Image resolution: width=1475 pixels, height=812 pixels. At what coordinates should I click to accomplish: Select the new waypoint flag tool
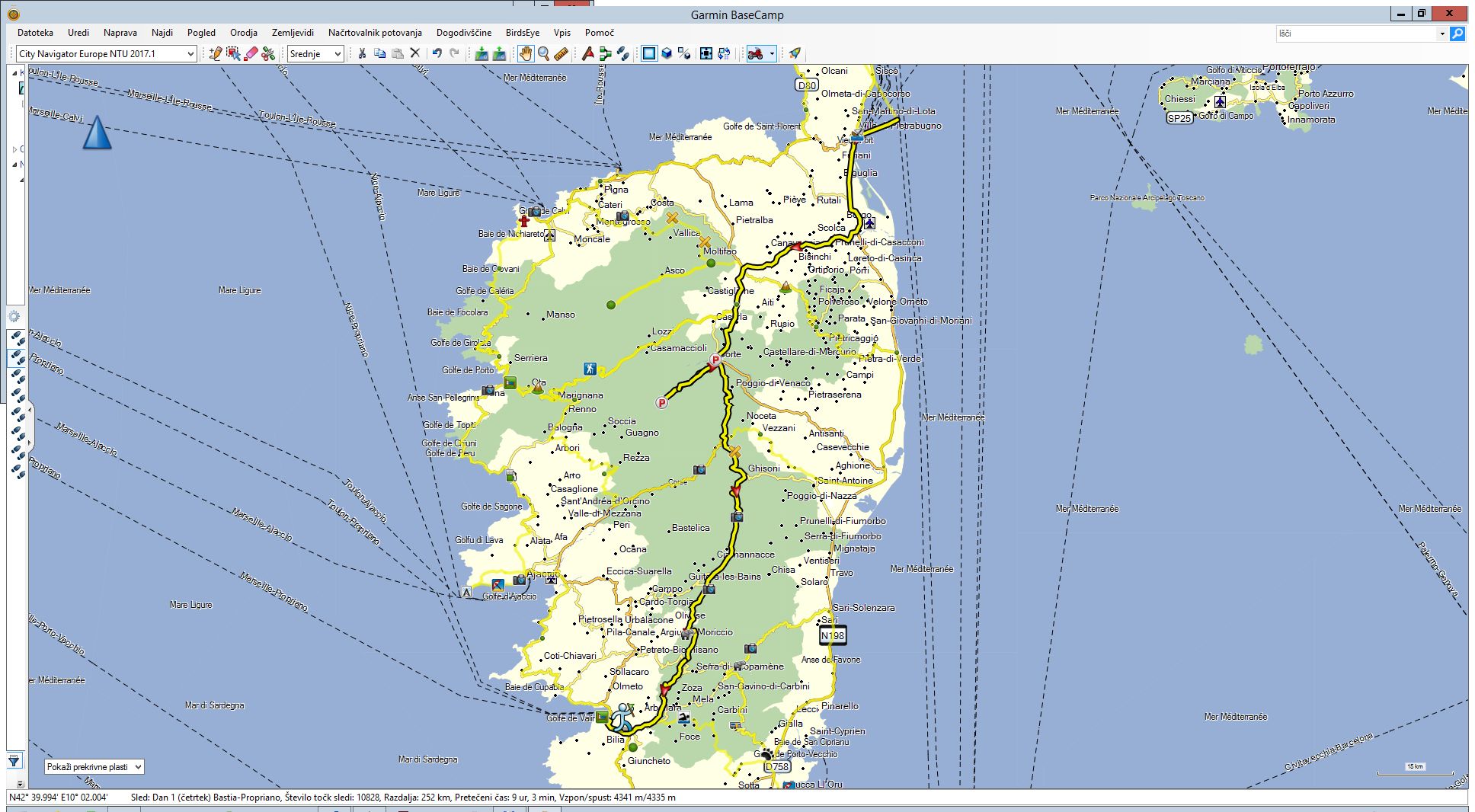point(587,53)
